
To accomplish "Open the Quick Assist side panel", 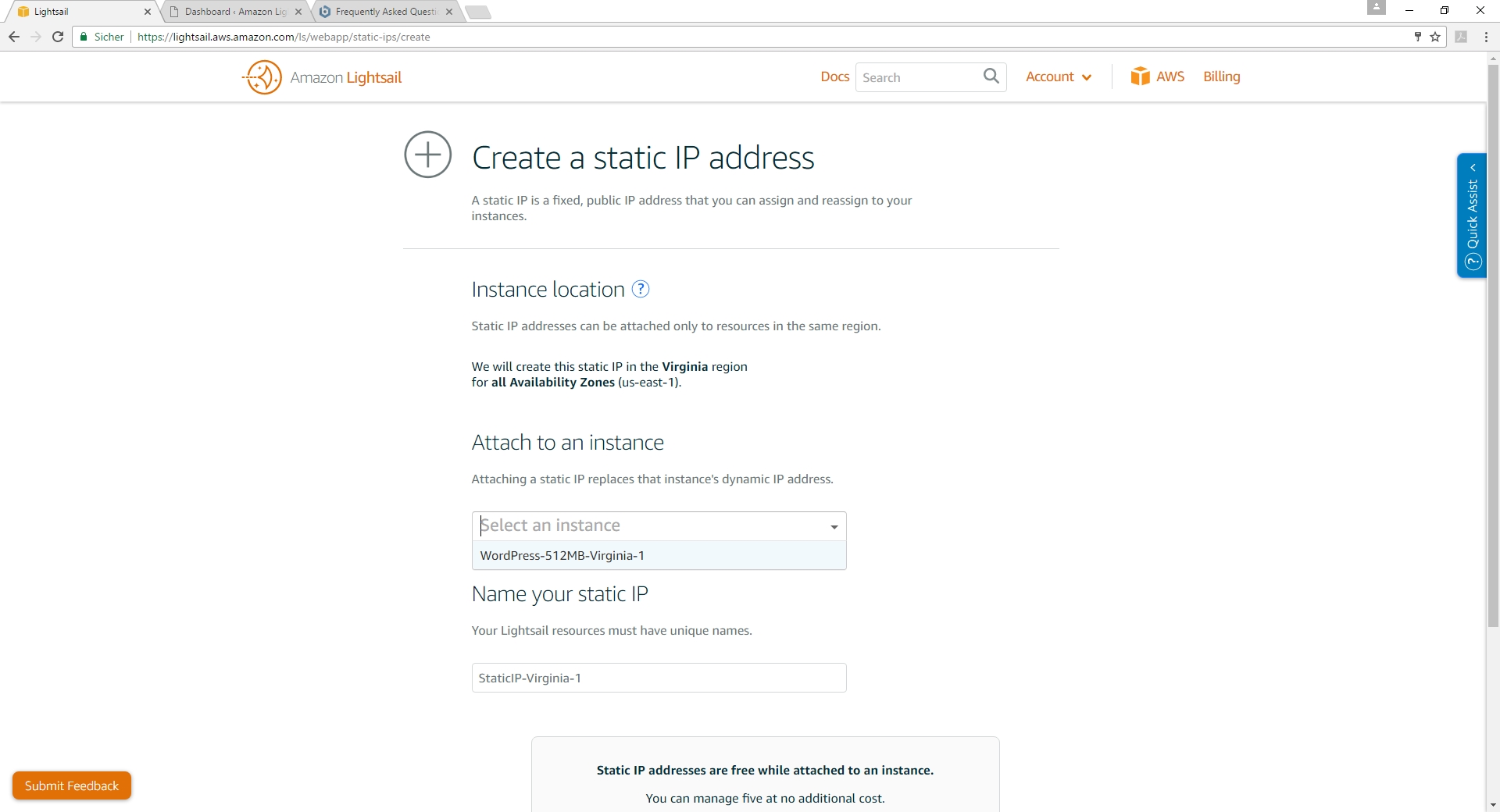I will pos(1472,215).
